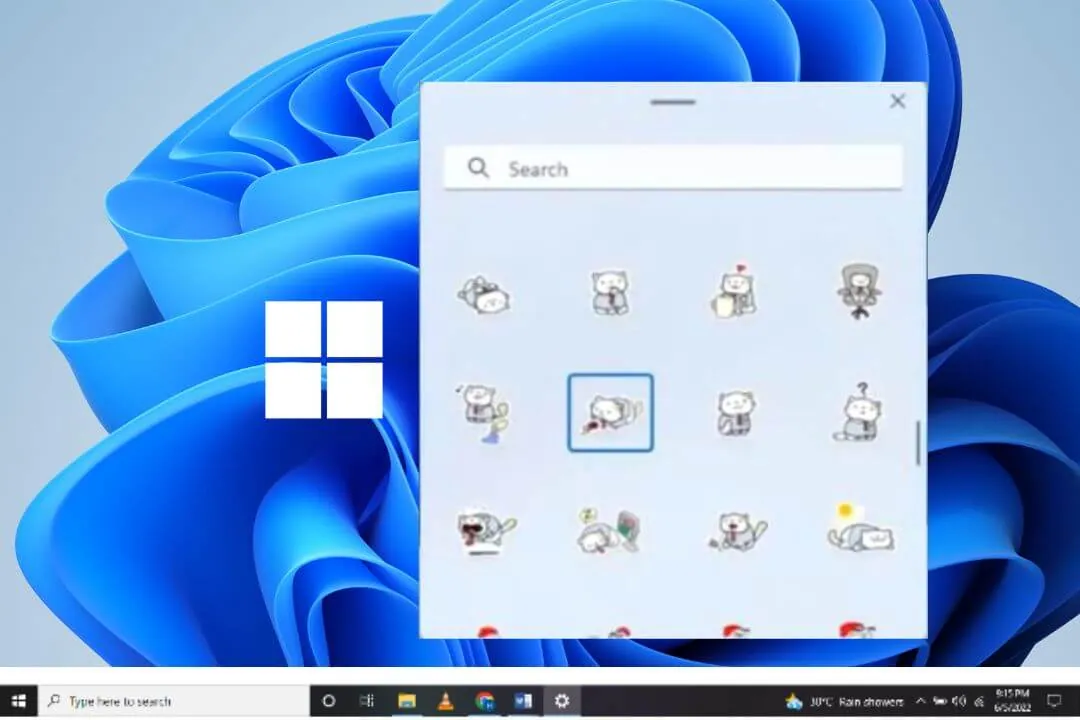
Task: Check the battery icon in system tray
Action: (939, 701)
